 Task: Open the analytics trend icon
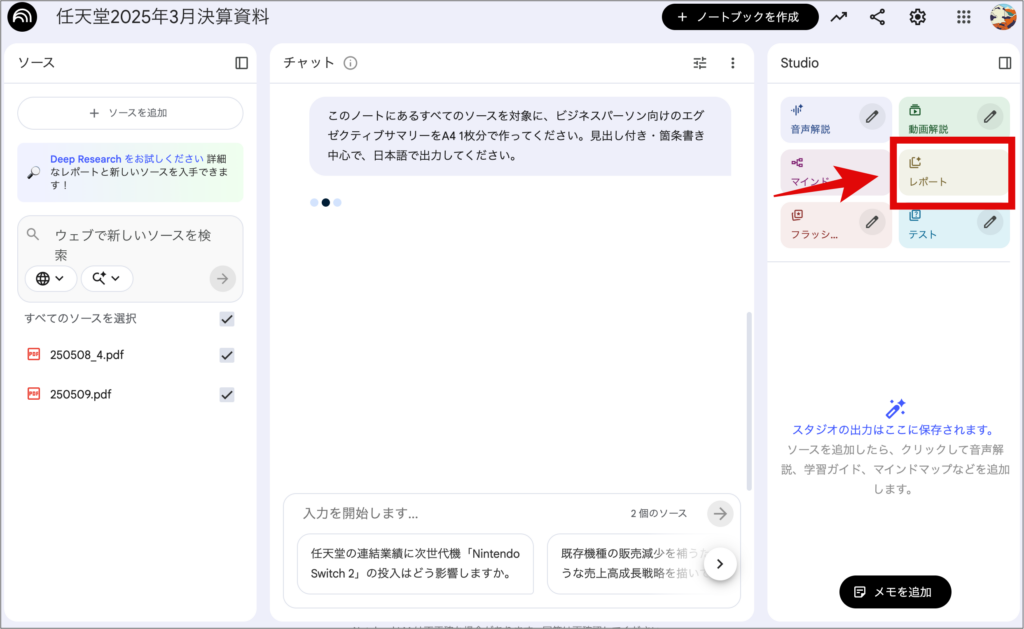click(x=838, y=17)
